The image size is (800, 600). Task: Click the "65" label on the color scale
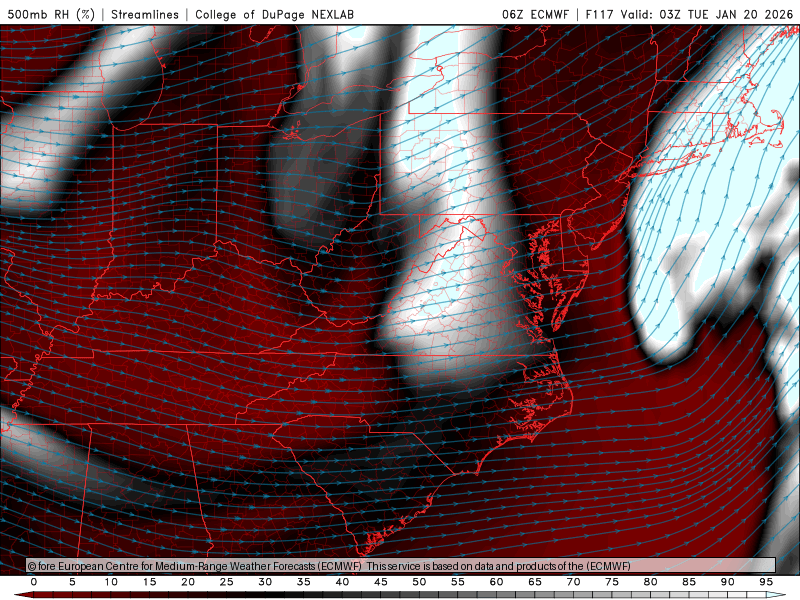tap(535, 582)
